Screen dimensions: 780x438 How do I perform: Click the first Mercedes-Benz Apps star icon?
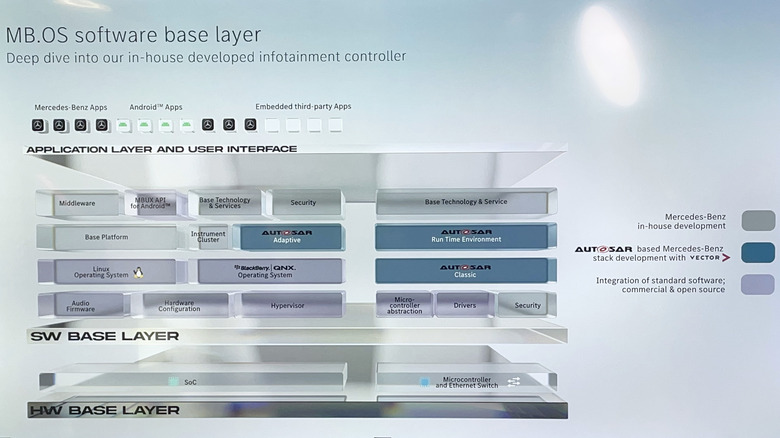click(x=38, y=125)
